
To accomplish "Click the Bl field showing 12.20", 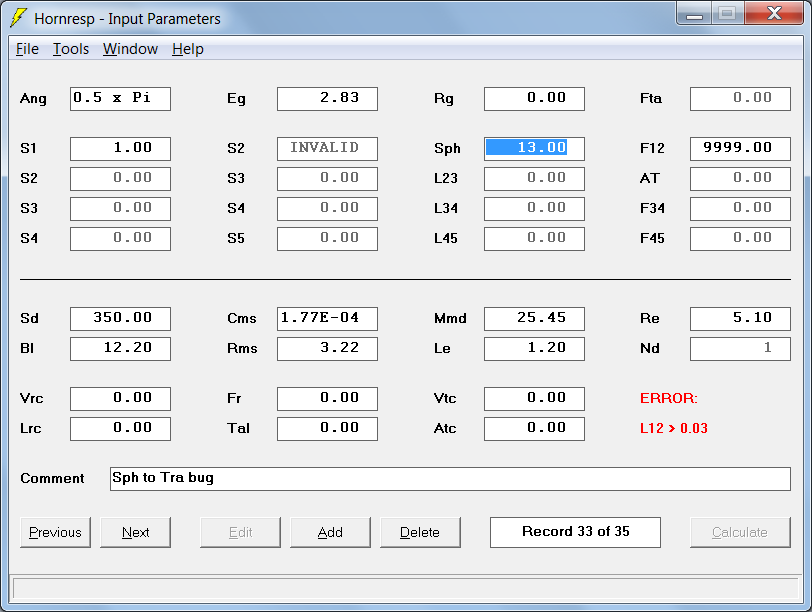I will [120, 349].
